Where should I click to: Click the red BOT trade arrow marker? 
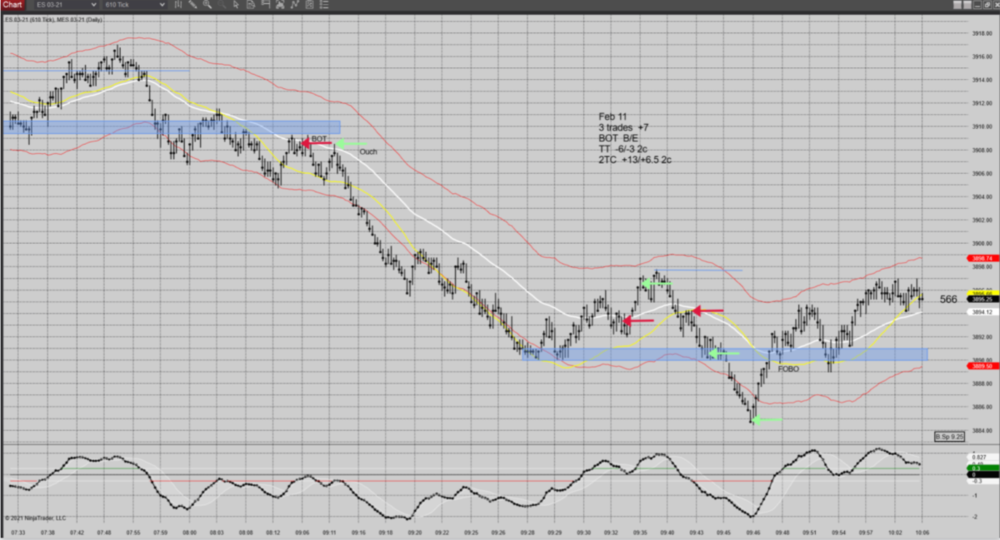coord(318,144)
